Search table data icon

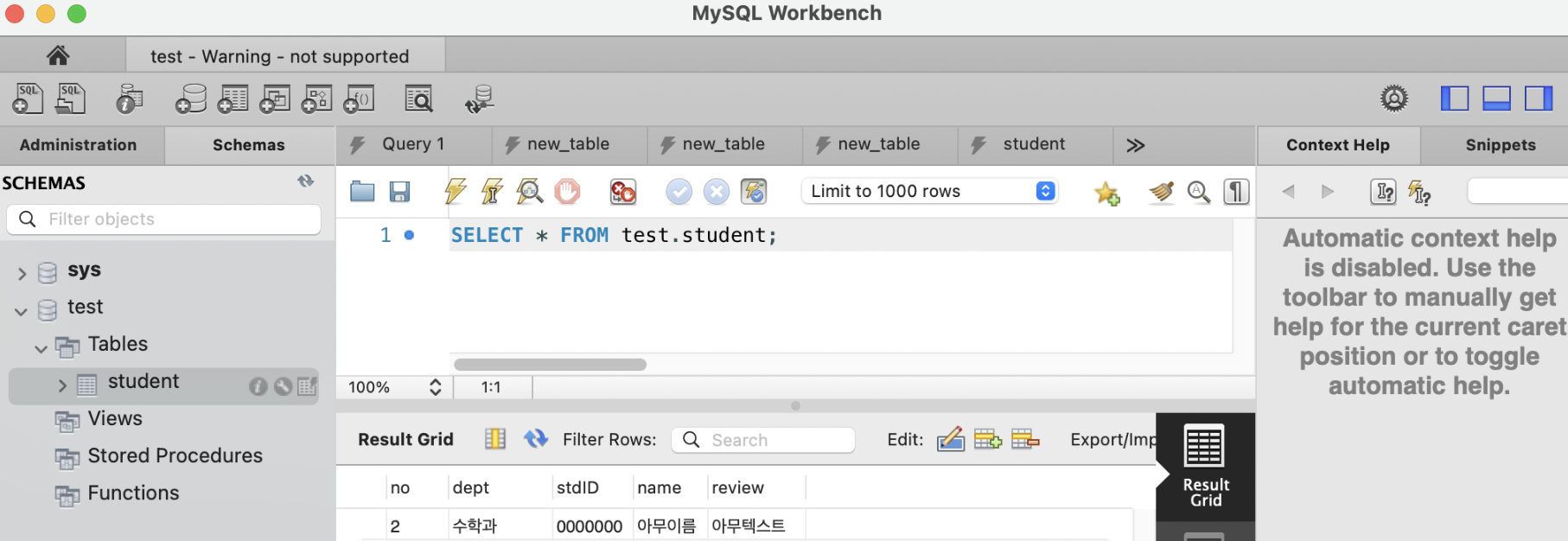[419, 99]
